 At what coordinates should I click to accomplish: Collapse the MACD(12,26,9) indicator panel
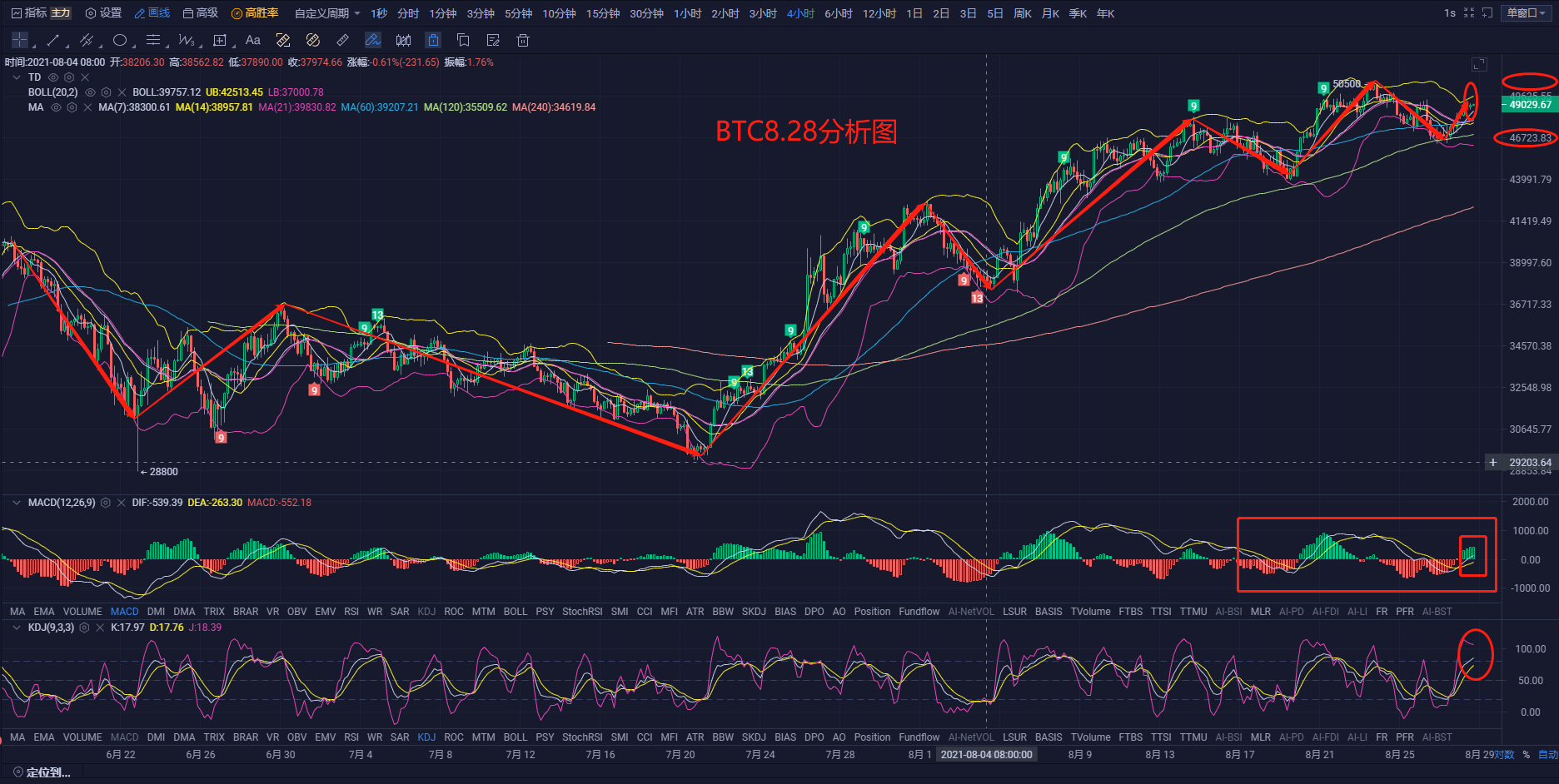[x=16, y=503]
